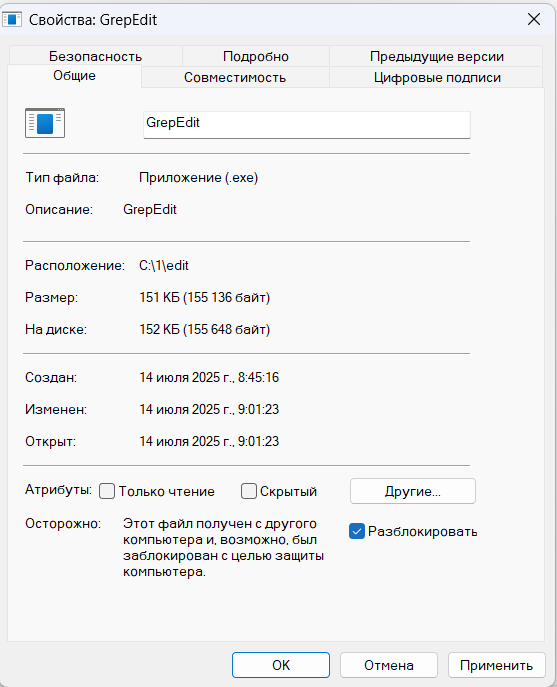This screenshot has height=687, width=557.
Task: Click the Отмена button
Action: [389, 665]
